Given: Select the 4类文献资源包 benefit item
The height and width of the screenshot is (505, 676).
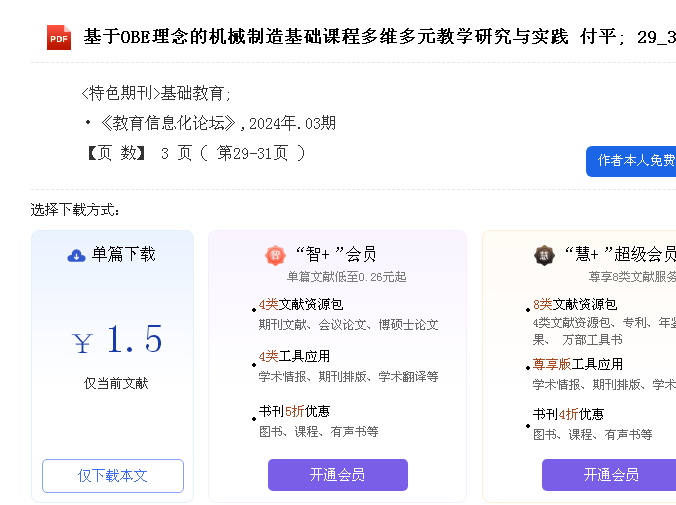Looking at the screenshot, I should 300,304.
